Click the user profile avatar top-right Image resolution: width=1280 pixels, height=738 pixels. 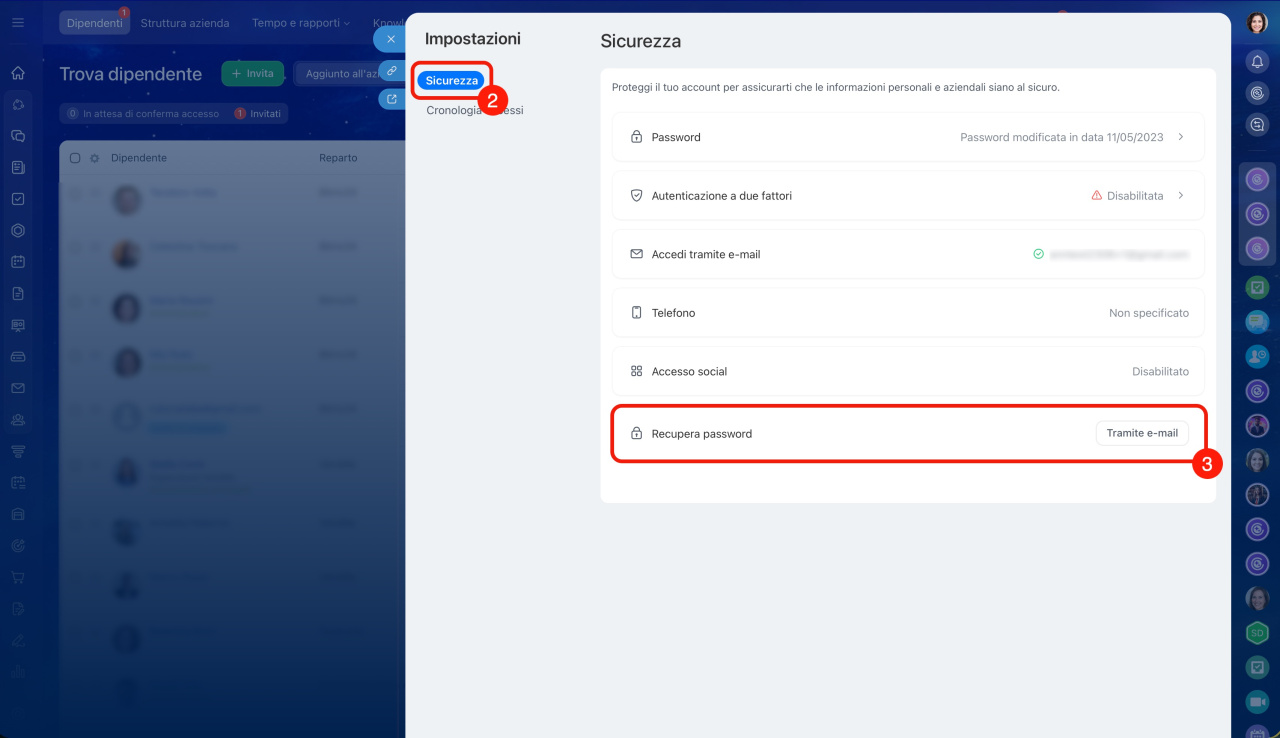coord(1257,22)
